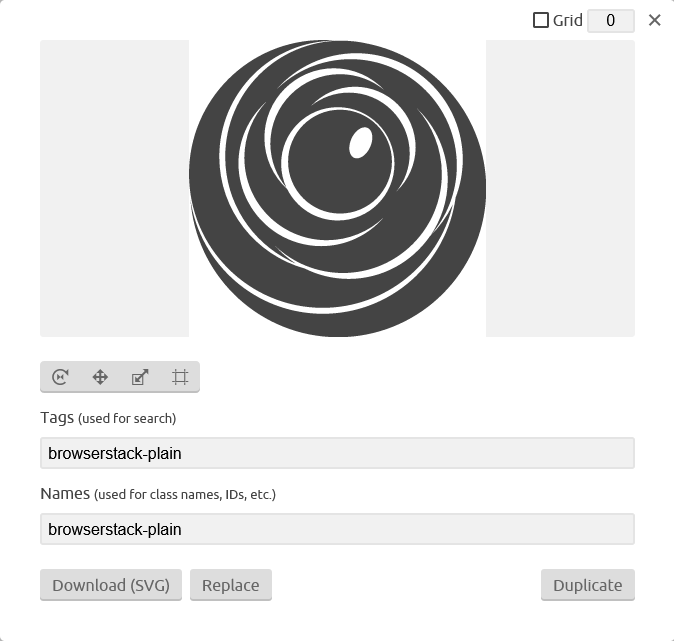Viewport: 674px width, 641px height.
Task: Click the Replace button
Action: [231, 585]
